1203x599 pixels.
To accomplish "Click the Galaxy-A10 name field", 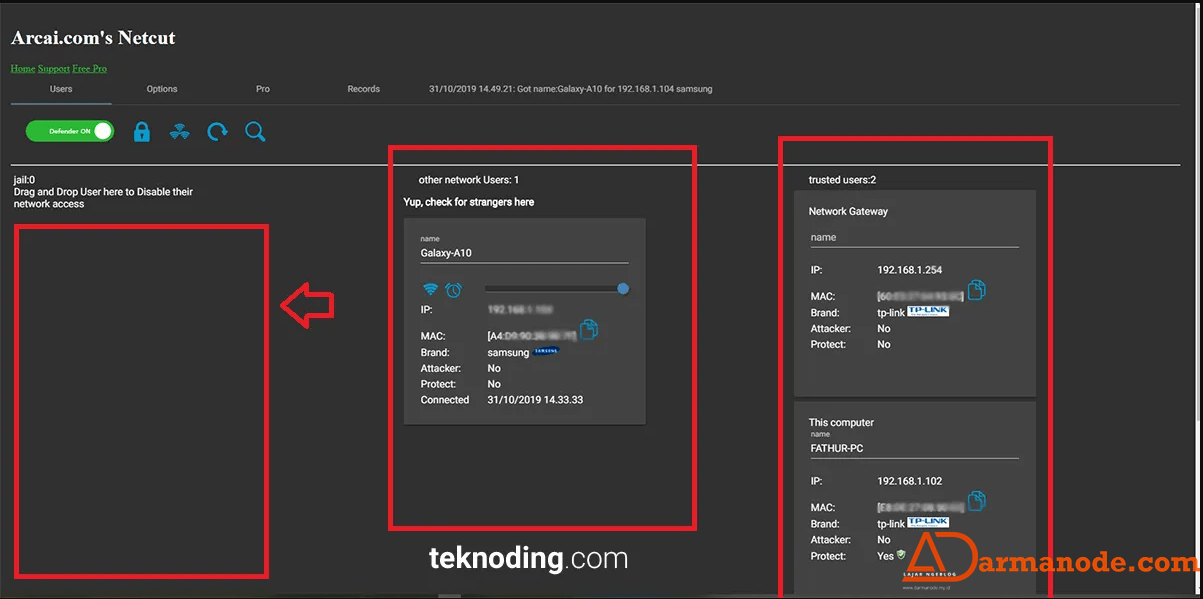I will (524, 253).
